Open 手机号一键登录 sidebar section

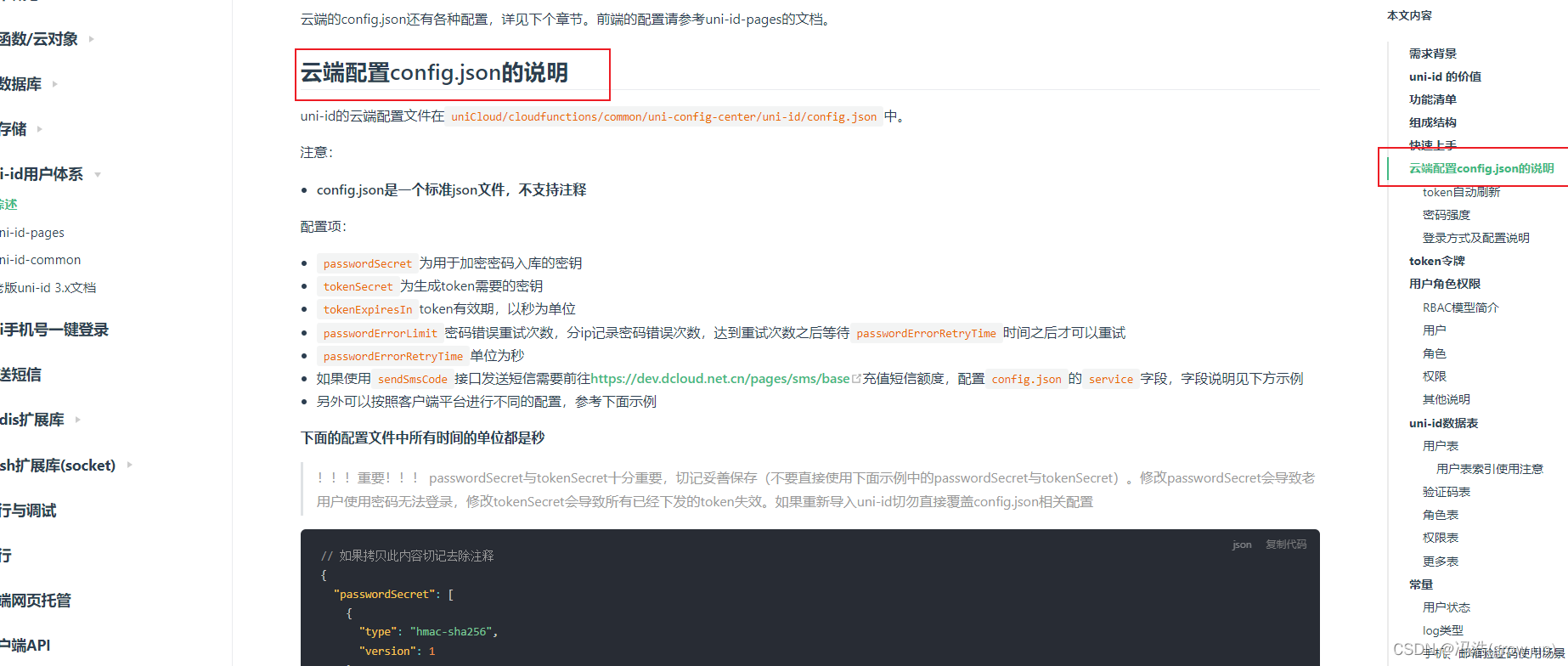(x=54, y=330)
